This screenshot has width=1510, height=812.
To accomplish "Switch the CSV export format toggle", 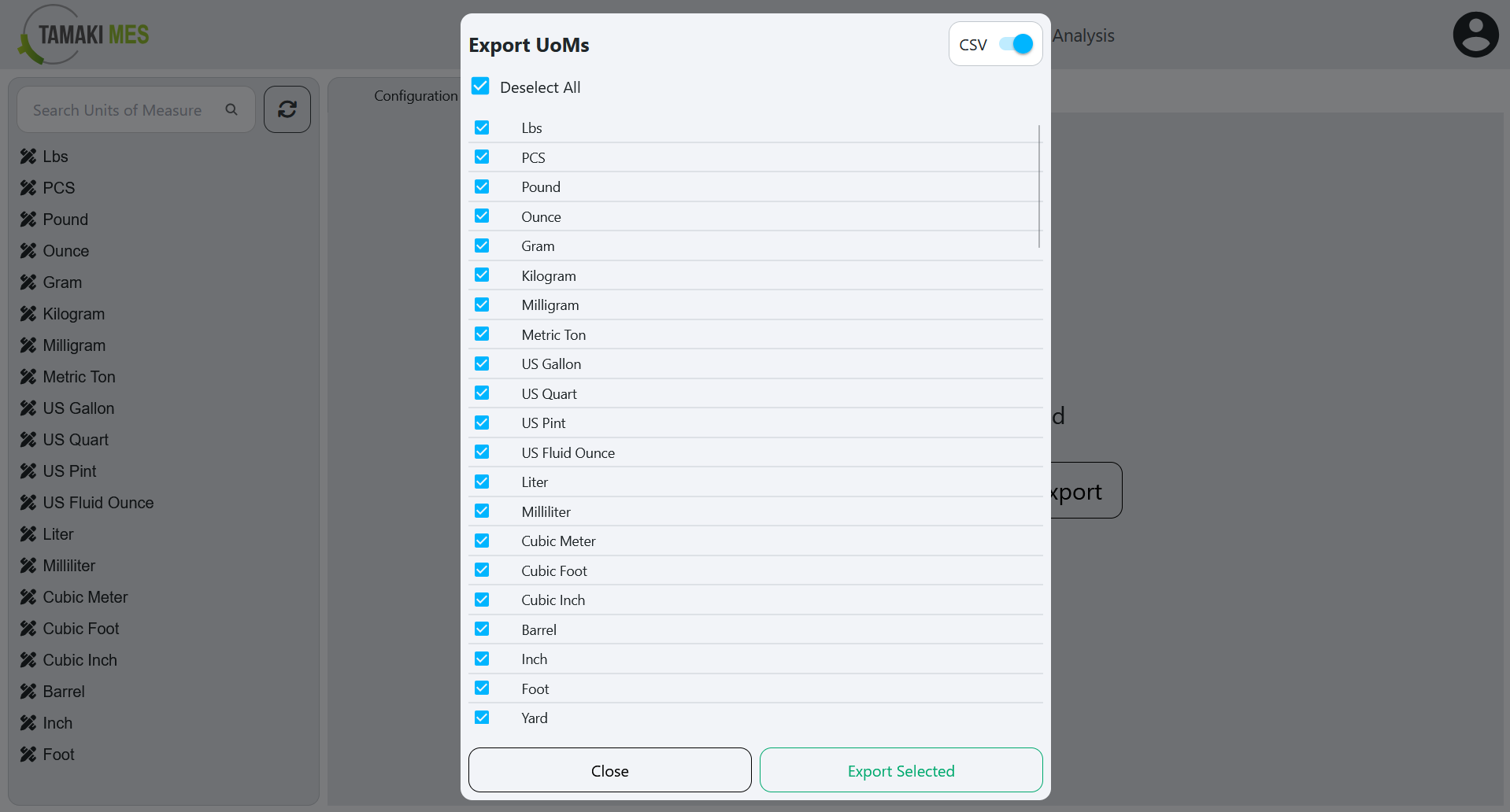I will click(1016, 44).
